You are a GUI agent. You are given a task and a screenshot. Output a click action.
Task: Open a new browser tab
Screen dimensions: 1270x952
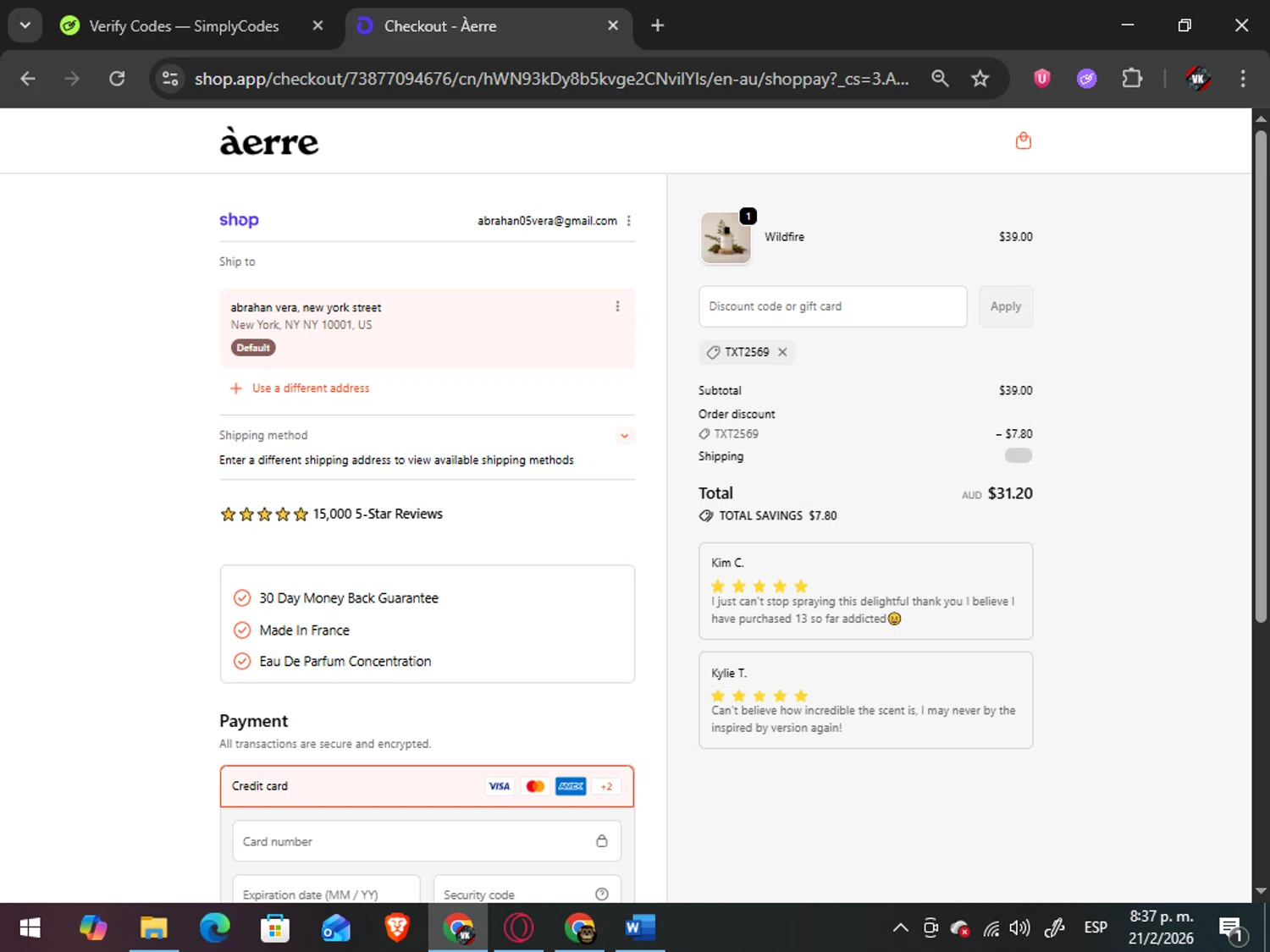[658, 26]
